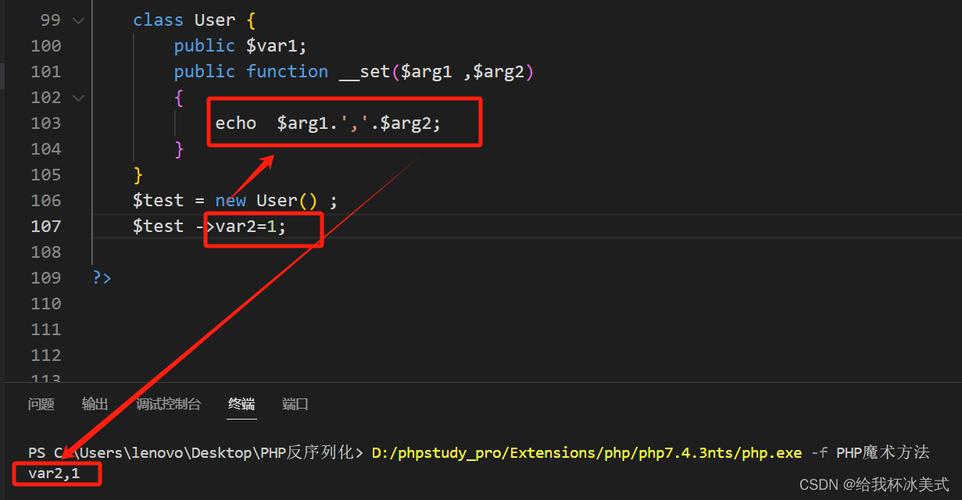Click '$arg2;' in the echo line
This screenshot has width=962, height=500.
410,123
